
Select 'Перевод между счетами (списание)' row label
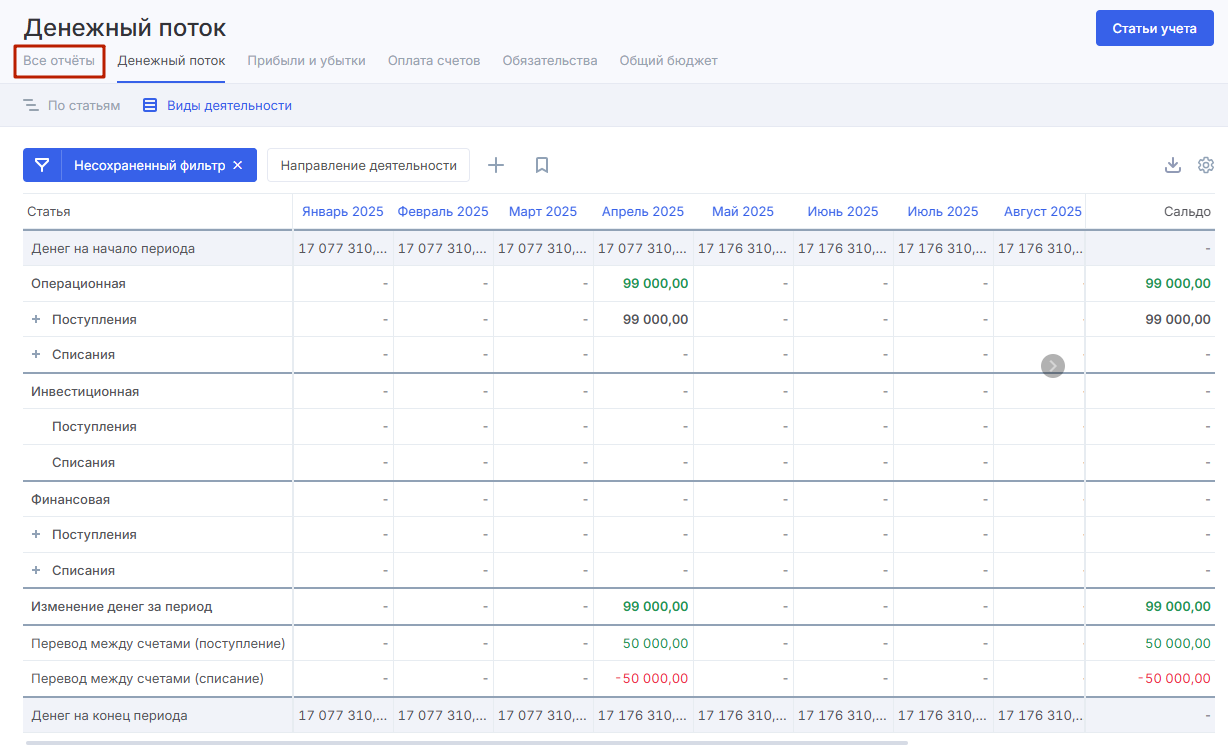point(147,679)
